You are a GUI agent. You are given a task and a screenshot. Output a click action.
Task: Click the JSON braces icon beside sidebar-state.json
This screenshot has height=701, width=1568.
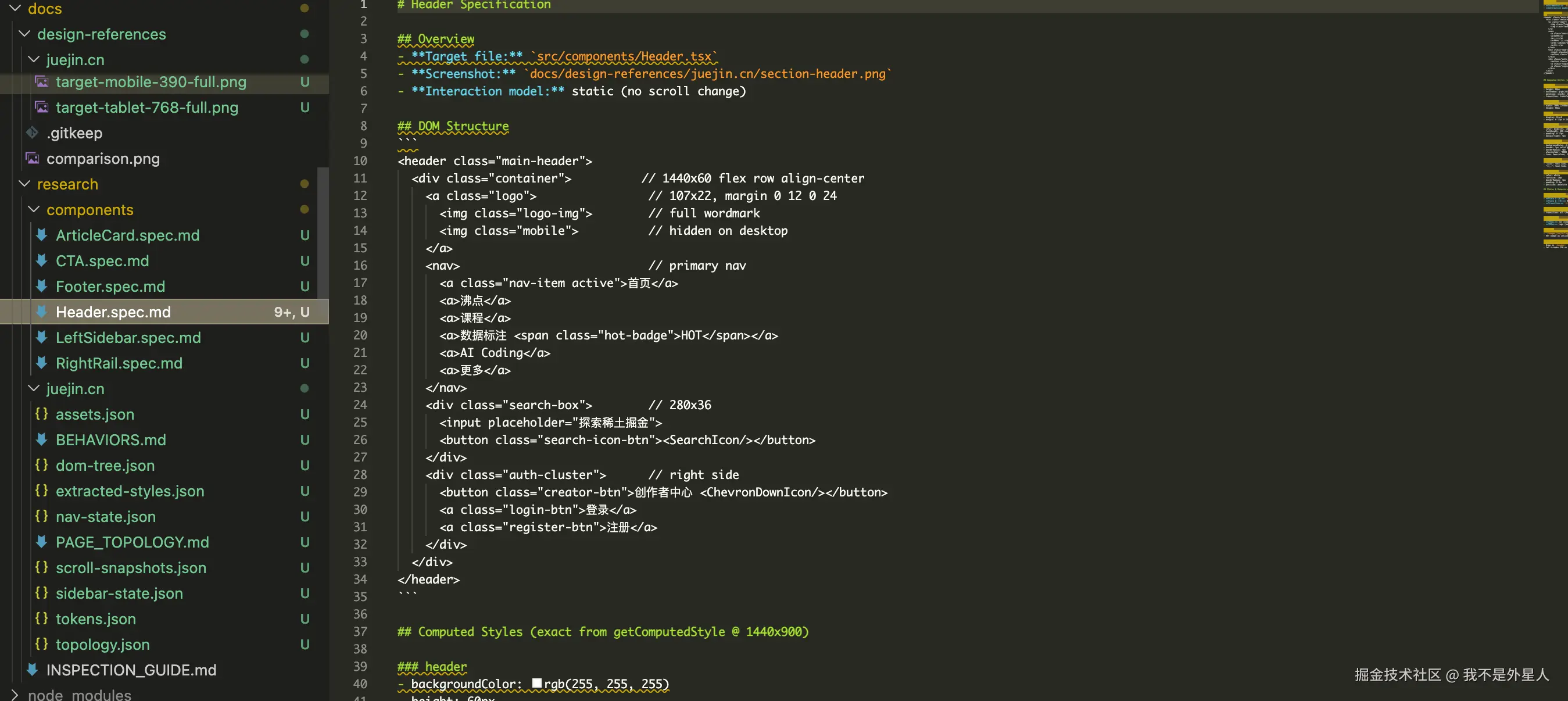(41, 593)
